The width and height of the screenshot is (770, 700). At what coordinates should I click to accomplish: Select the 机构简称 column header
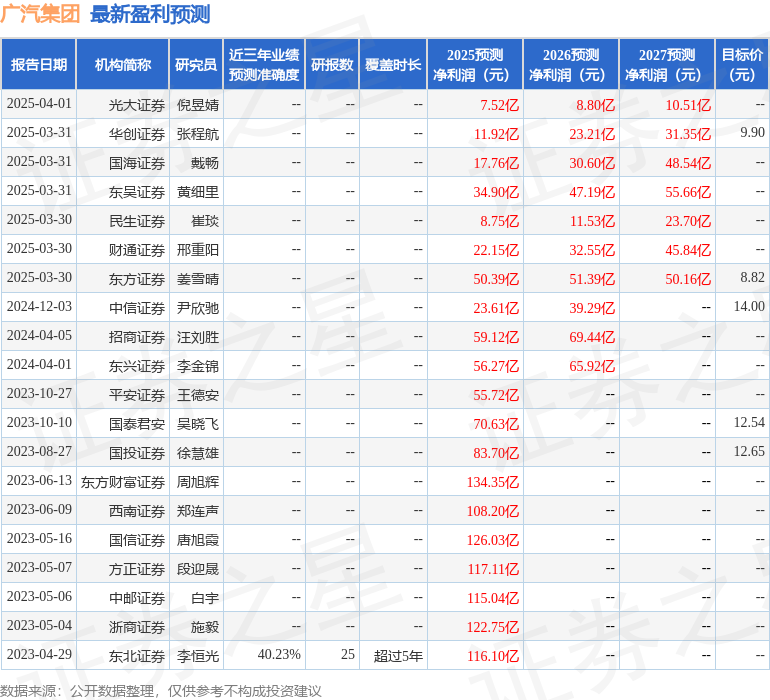coord(123,64)
